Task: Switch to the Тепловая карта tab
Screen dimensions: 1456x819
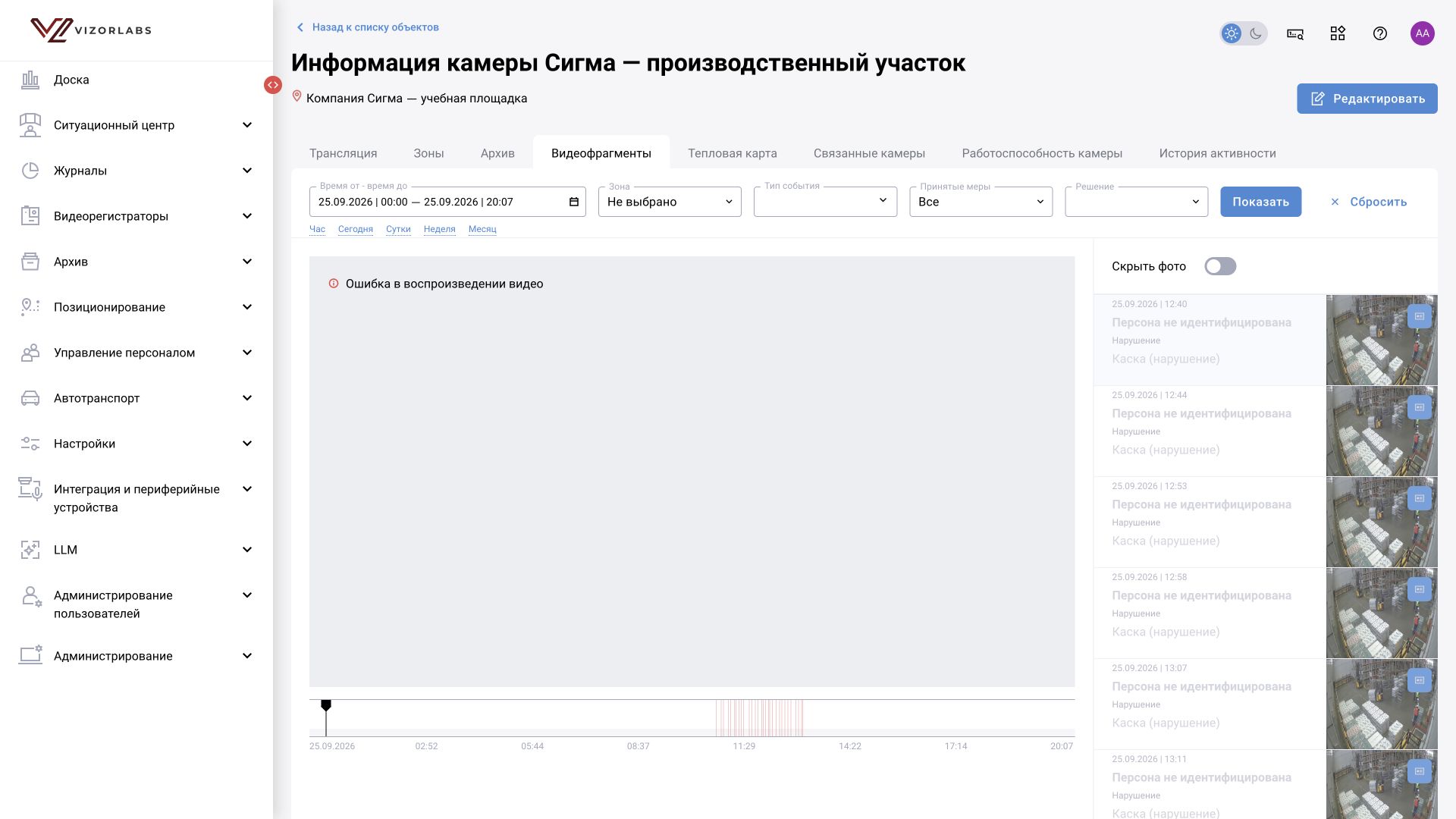Action: coord(733,153)
